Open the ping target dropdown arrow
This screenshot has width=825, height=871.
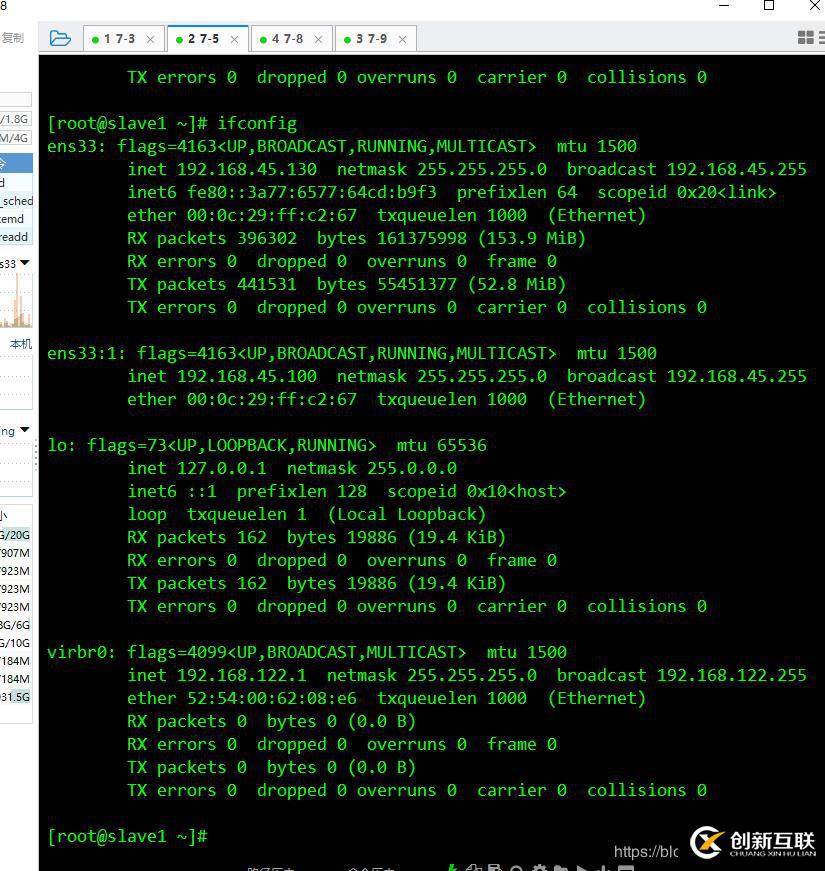coord(24,429)
